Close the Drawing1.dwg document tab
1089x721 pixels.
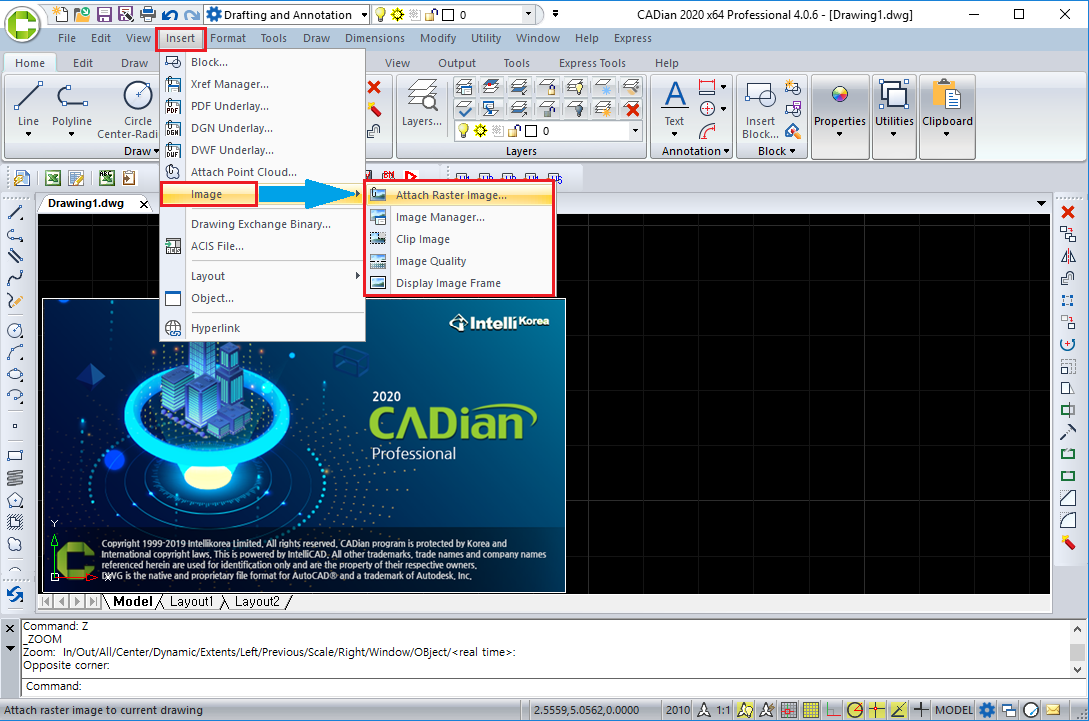[x=144, y=204]
